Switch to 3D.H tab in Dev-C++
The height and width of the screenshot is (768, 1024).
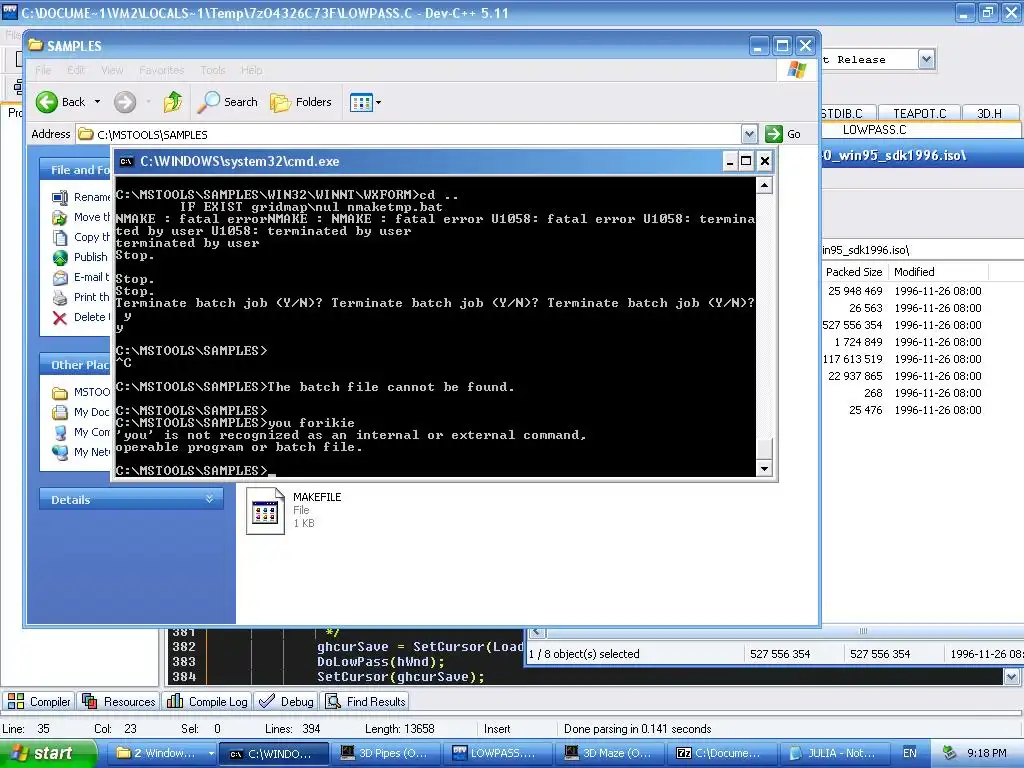(x=989, y=114)
